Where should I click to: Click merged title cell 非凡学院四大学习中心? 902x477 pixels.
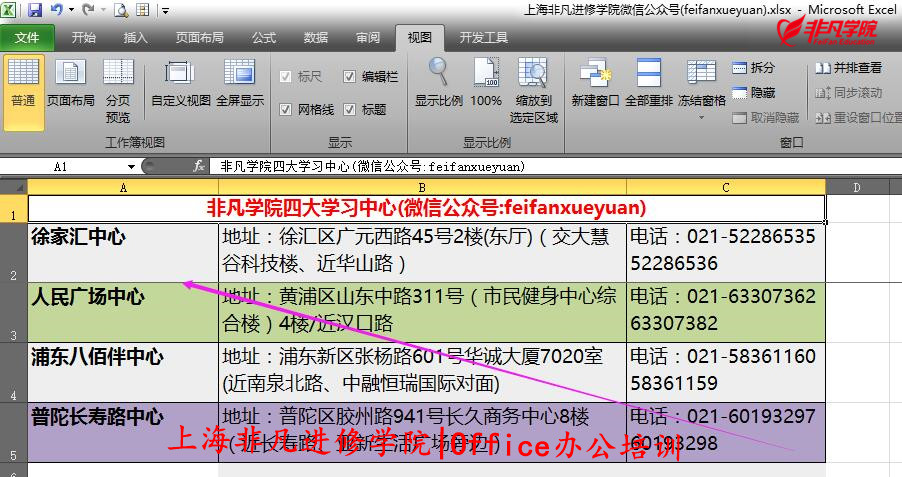click(x=426, y=208)
